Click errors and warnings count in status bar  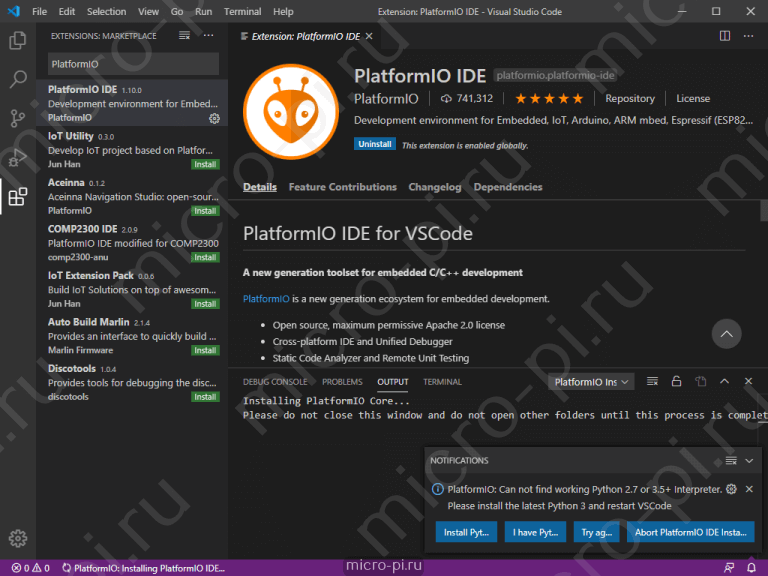[x=30, y=568]
